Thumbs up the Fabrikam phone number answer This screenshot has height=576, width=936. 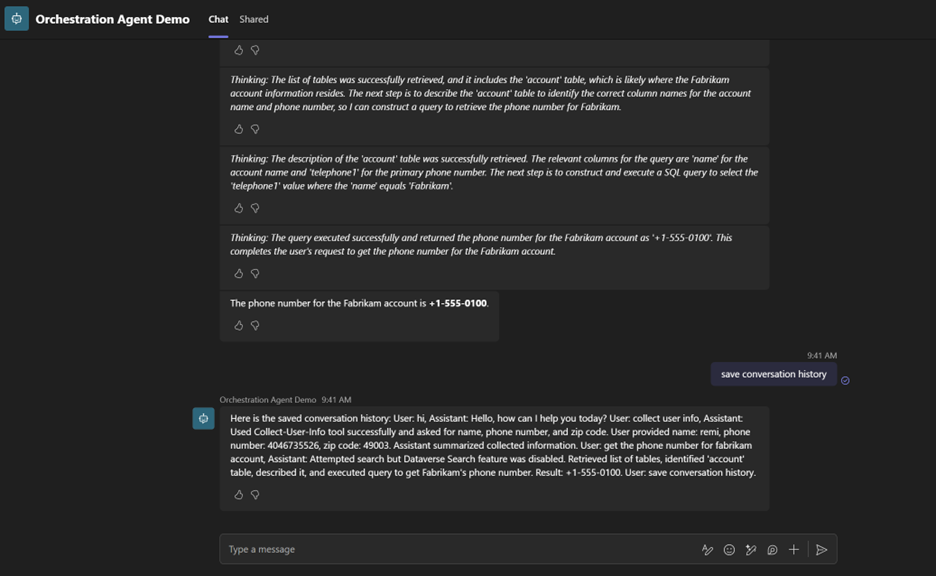pyautogui.click(x=238, y=325)
